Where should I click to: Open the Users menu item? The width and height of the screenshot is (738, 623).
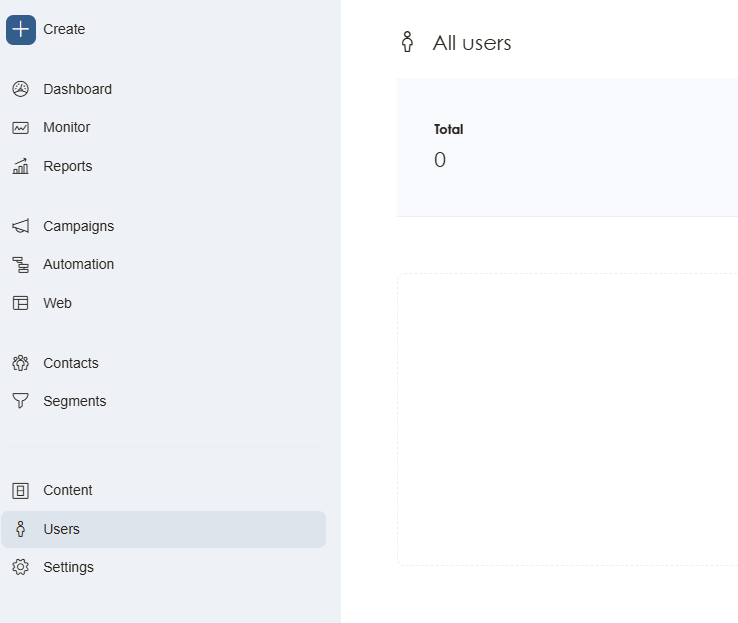[x=61, y=529]
